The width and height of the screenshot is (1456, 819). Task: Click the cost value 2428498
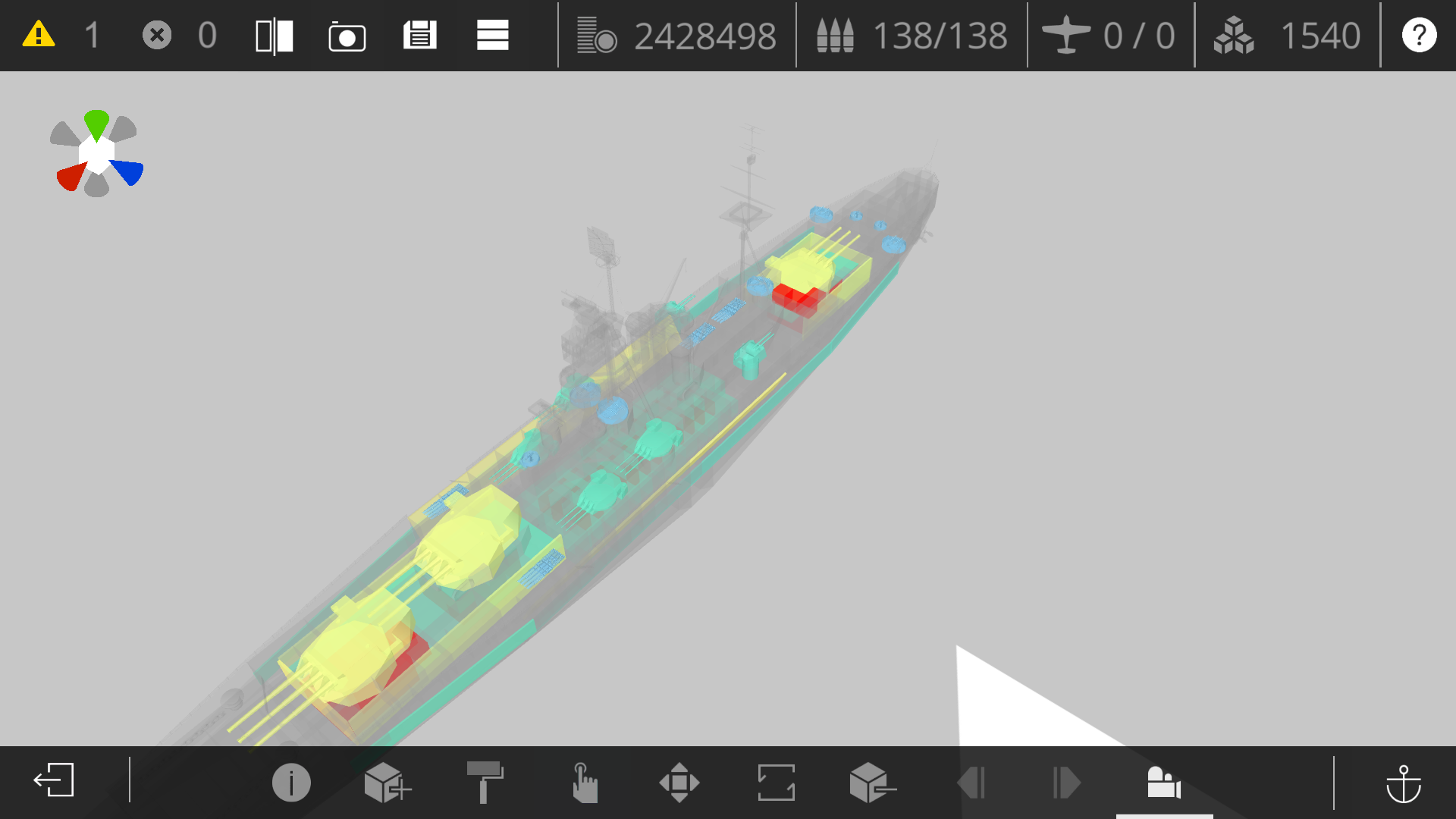(705, 36)
